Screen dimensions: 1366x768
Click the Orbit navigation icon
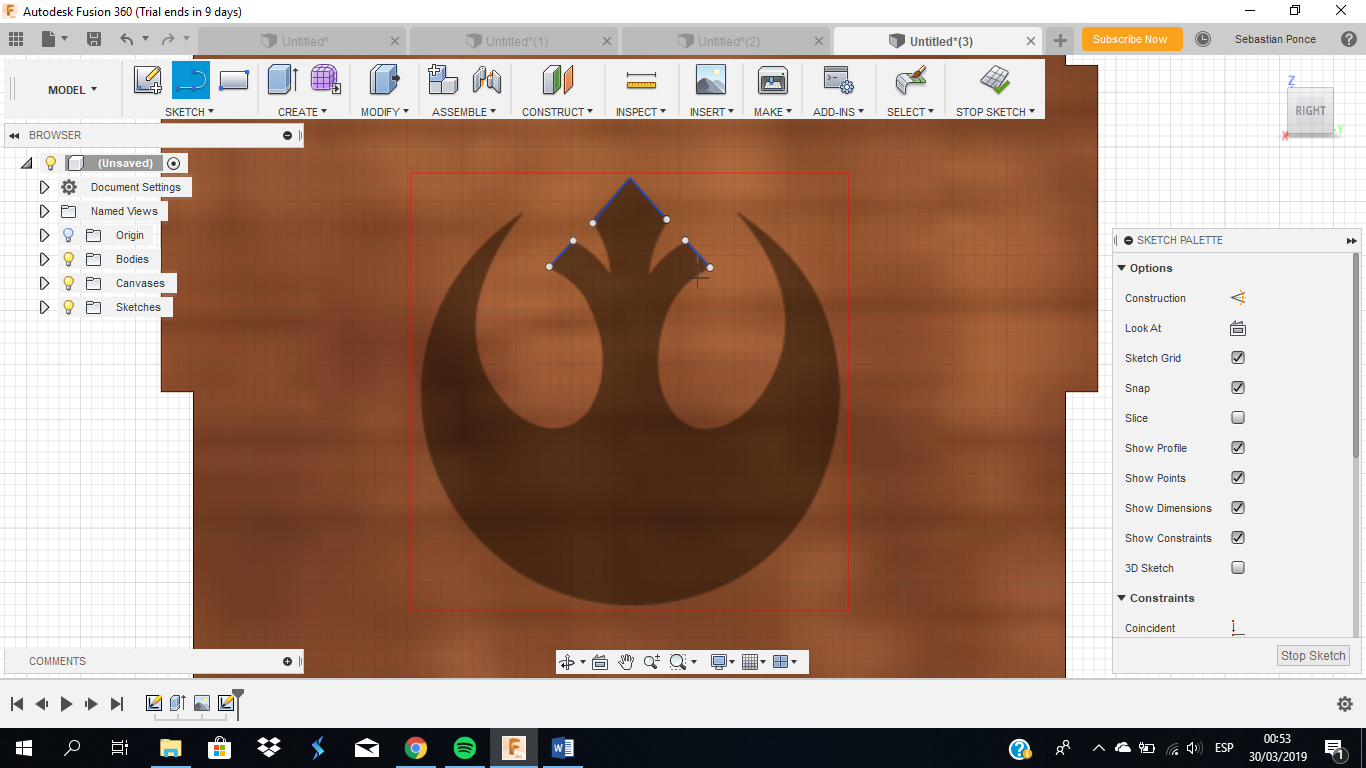point(567,662)
